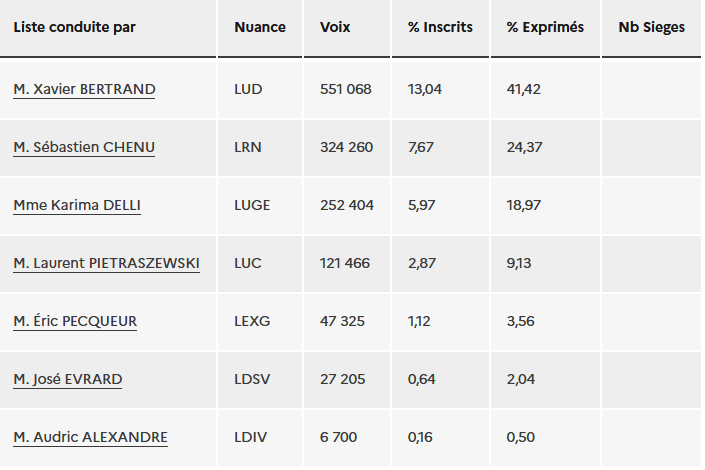Open M. Xavier BERTRAND list link
705x470 pixels.
click(84, 89)
